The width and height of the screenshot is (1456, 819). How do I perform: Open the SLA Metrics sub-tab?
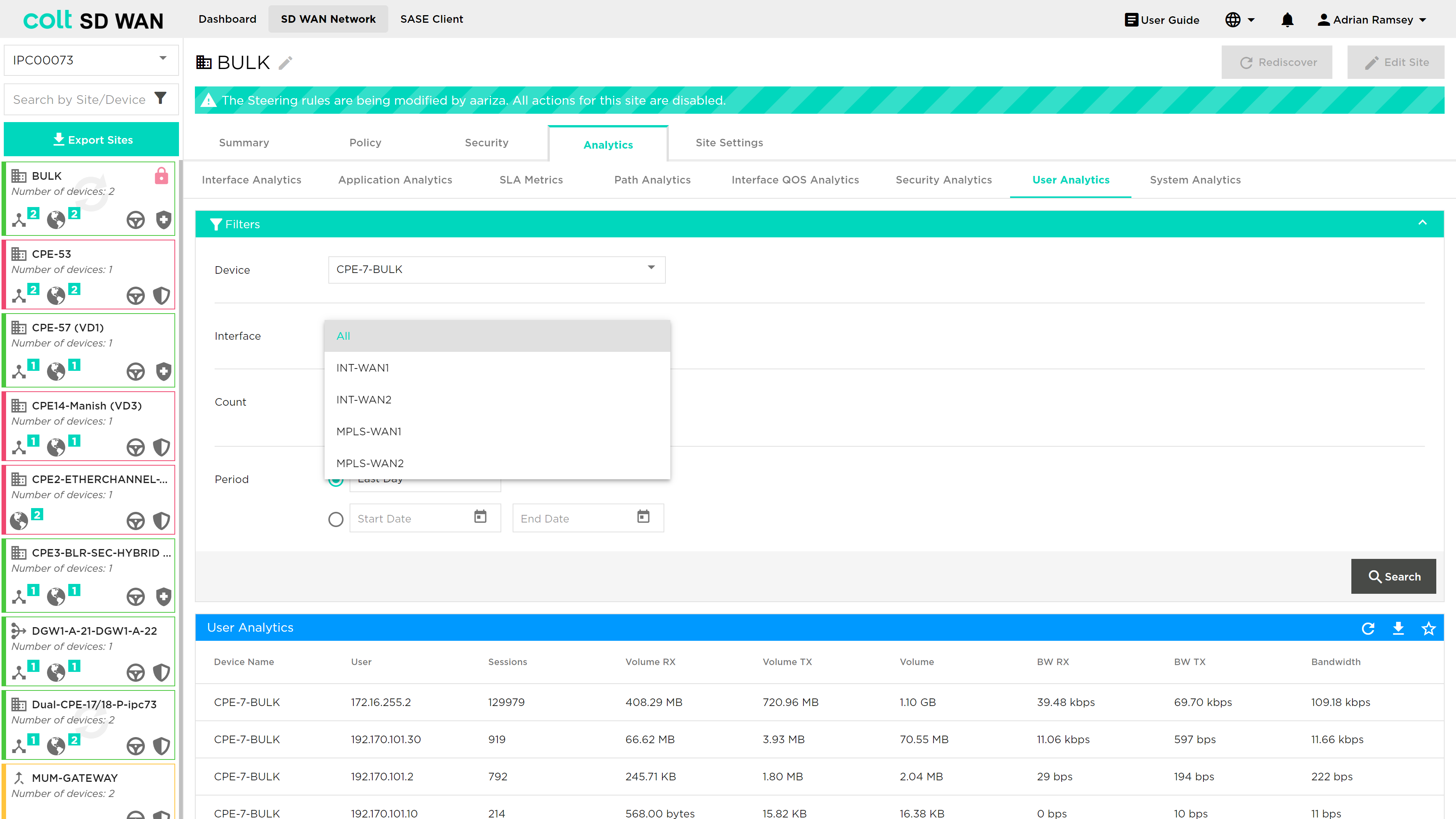[x=531, y=180]
